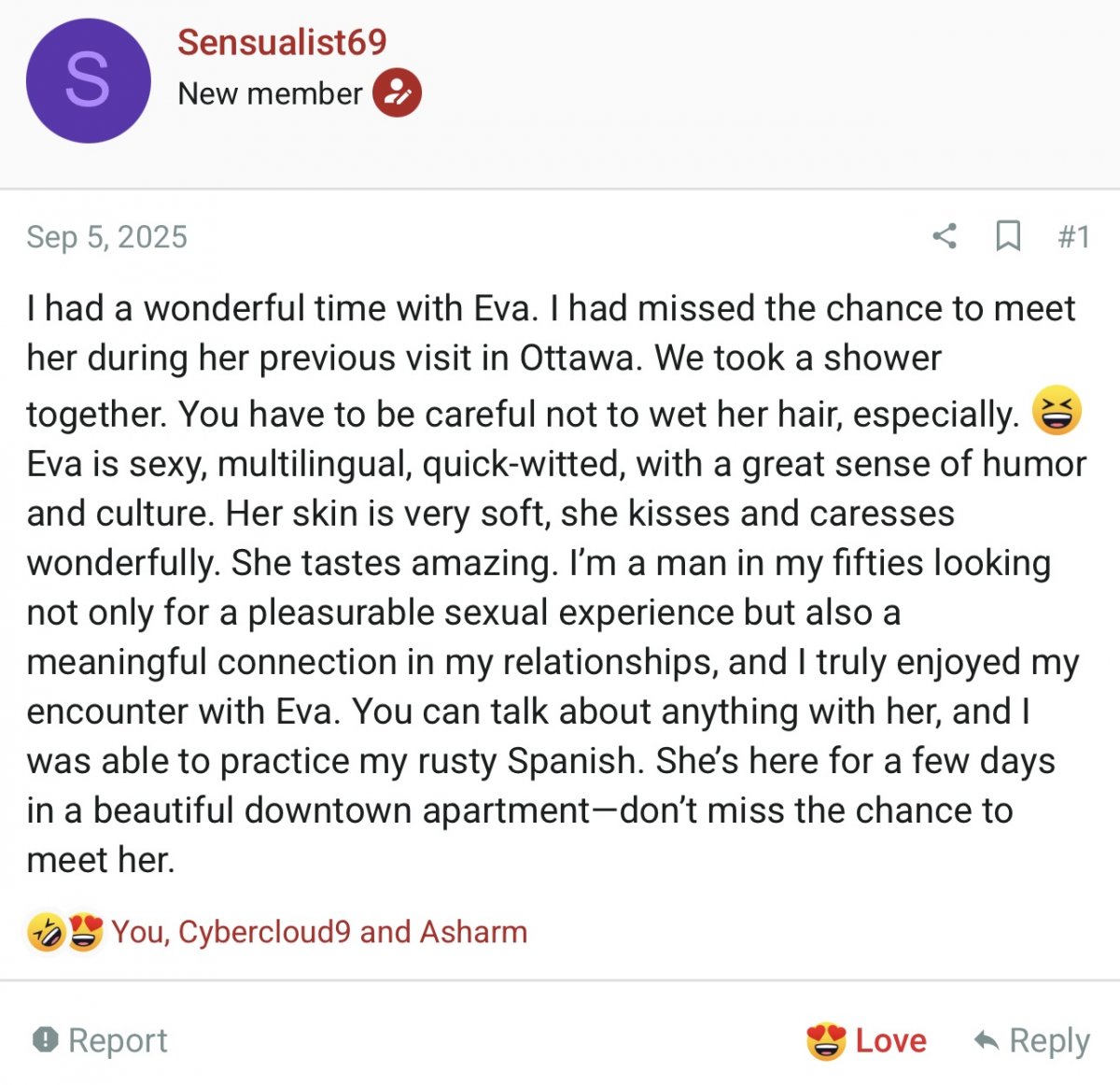Toggle the bookmark on this post
1120x1085 pixels.
pyautogui.click(x=1008, y=236)
